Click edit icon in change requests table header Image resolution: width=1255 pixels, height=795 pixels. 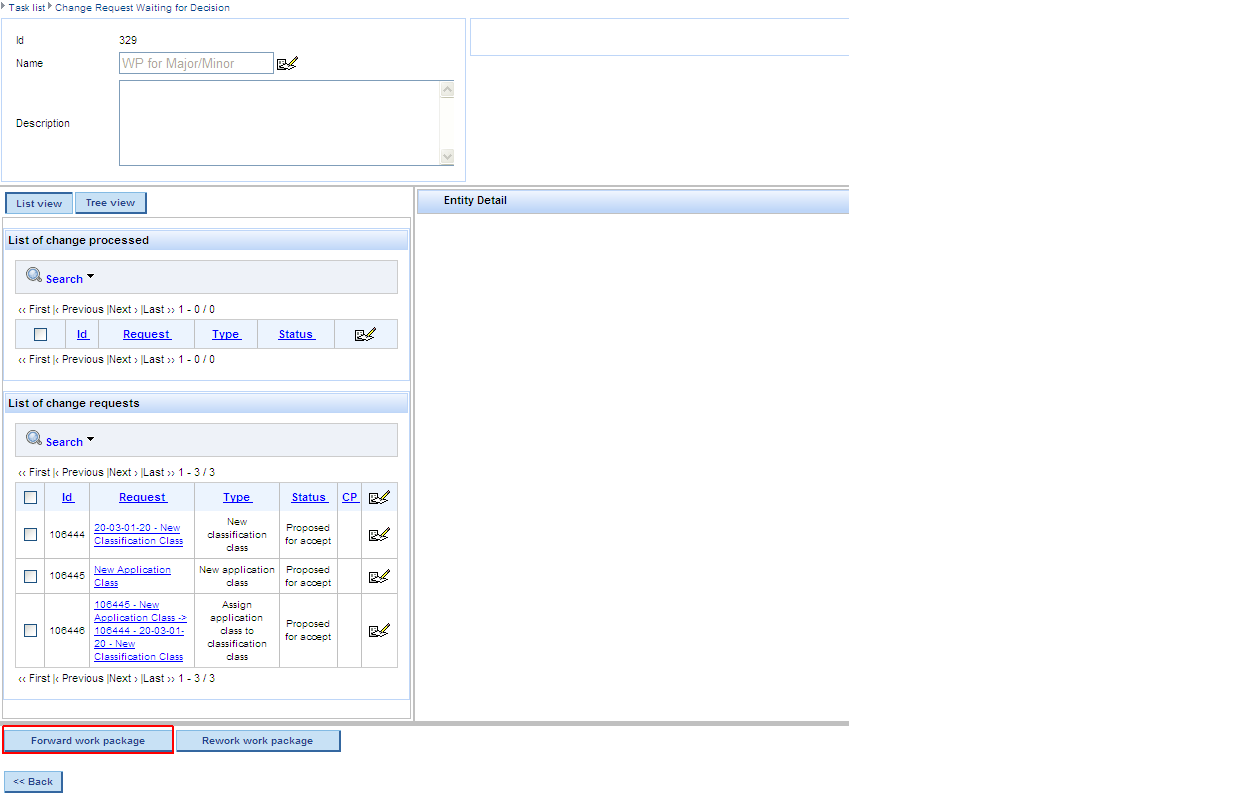pos(379,497)
